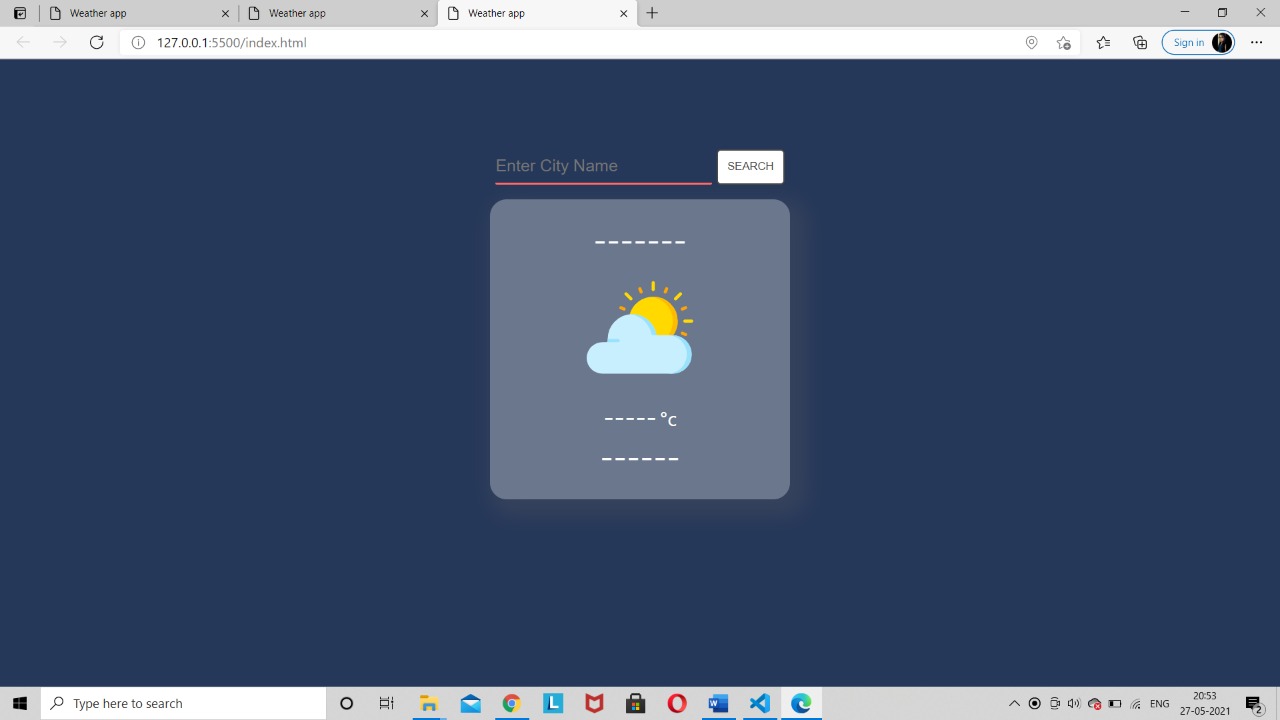Open the Edge profile menu
This screenshot has height=720, width=1280.
(x=1222, y=42)
